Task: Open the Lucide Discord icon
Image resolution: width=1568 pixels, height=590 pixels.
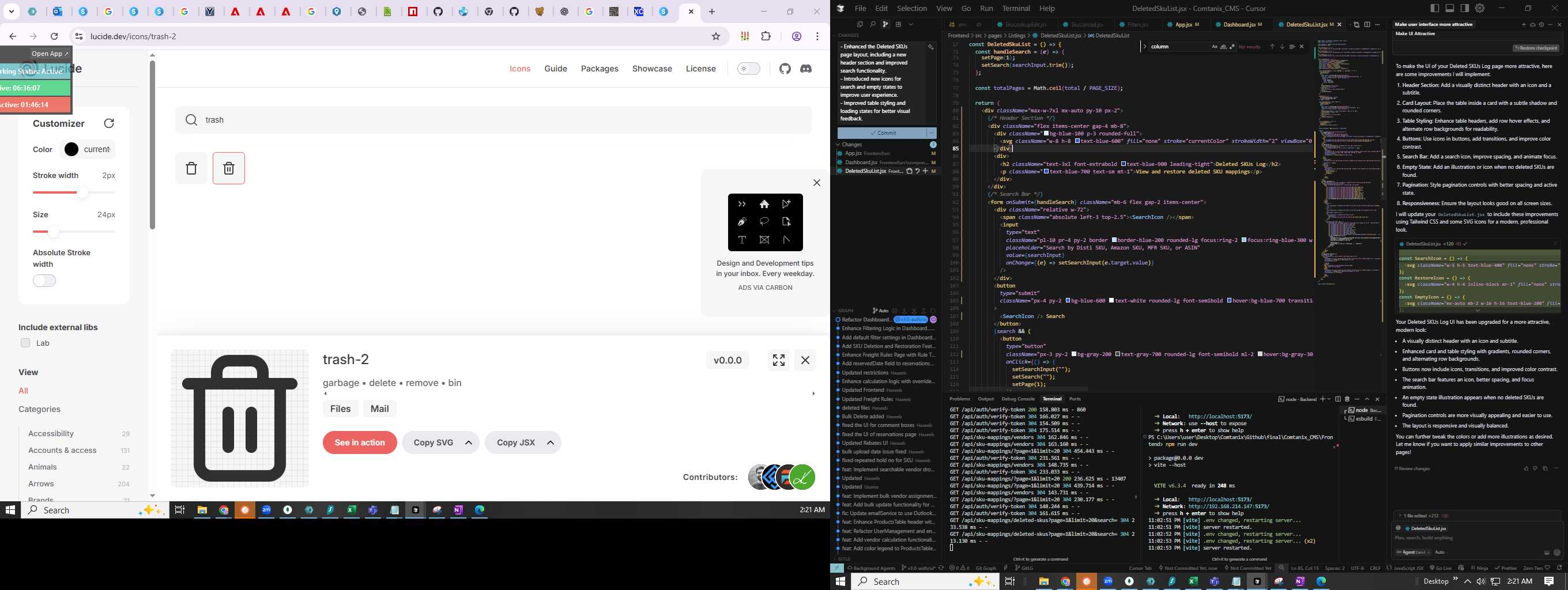Action: click(806, 69)
